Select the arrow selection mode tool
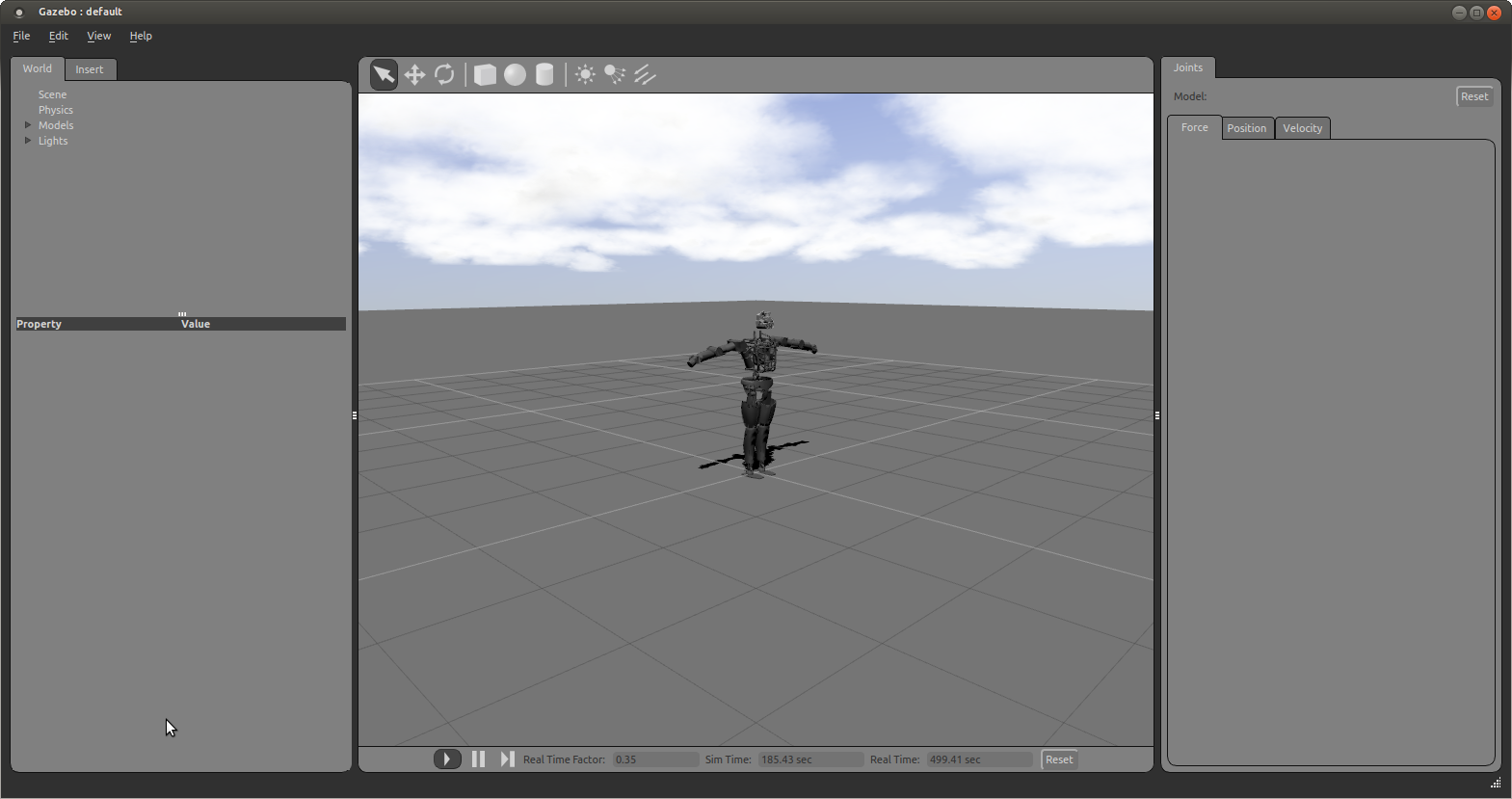 (384, 75)
